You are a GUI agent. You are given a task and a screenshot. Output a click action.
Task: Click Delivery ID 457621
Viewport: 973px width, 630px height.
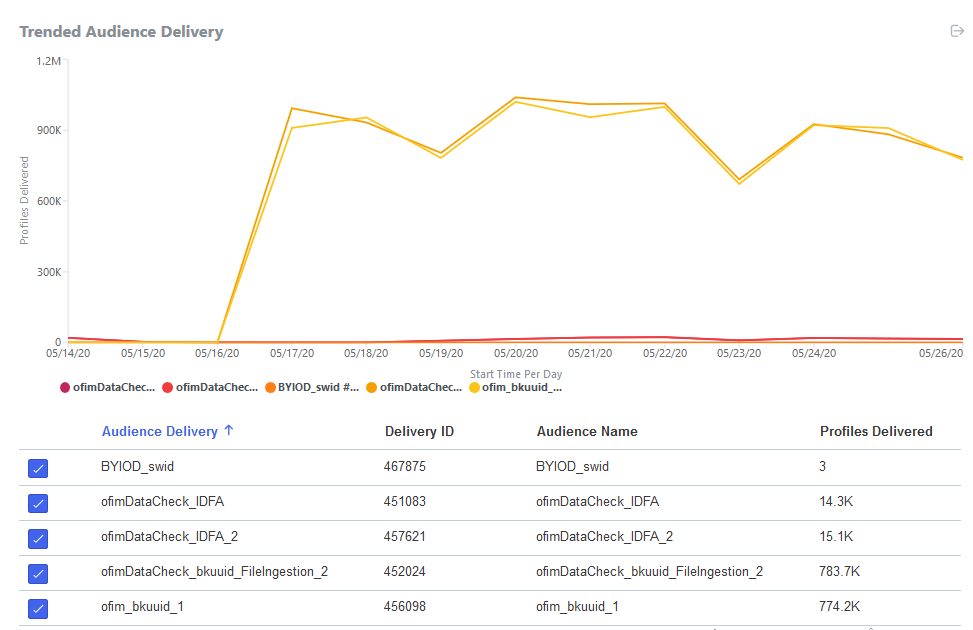405,536
